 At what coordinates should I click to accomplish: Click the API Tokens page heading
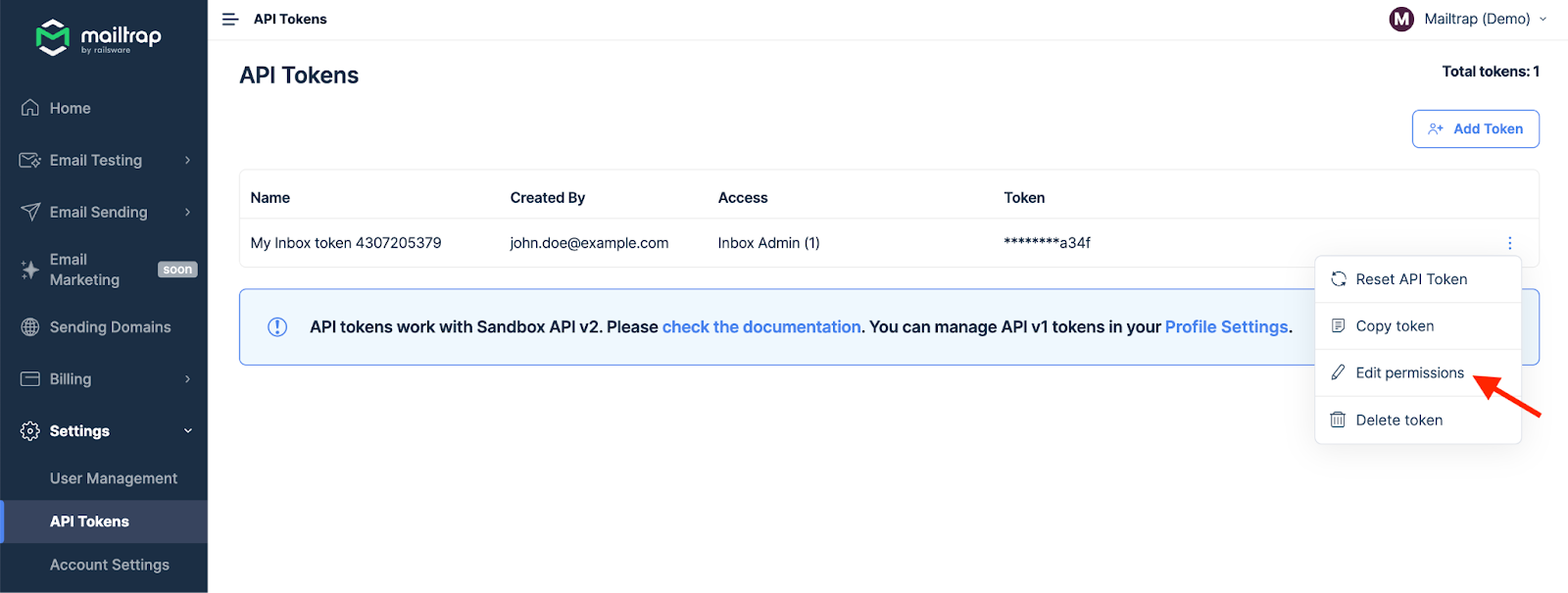(x=299, y=75)
